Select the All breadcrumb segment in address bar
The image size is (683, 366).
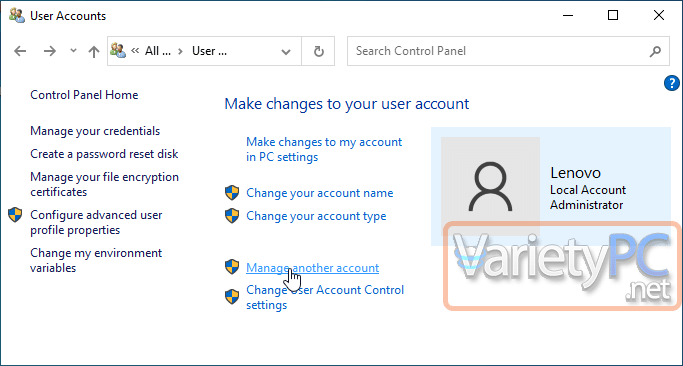click(x=158, y=51)
